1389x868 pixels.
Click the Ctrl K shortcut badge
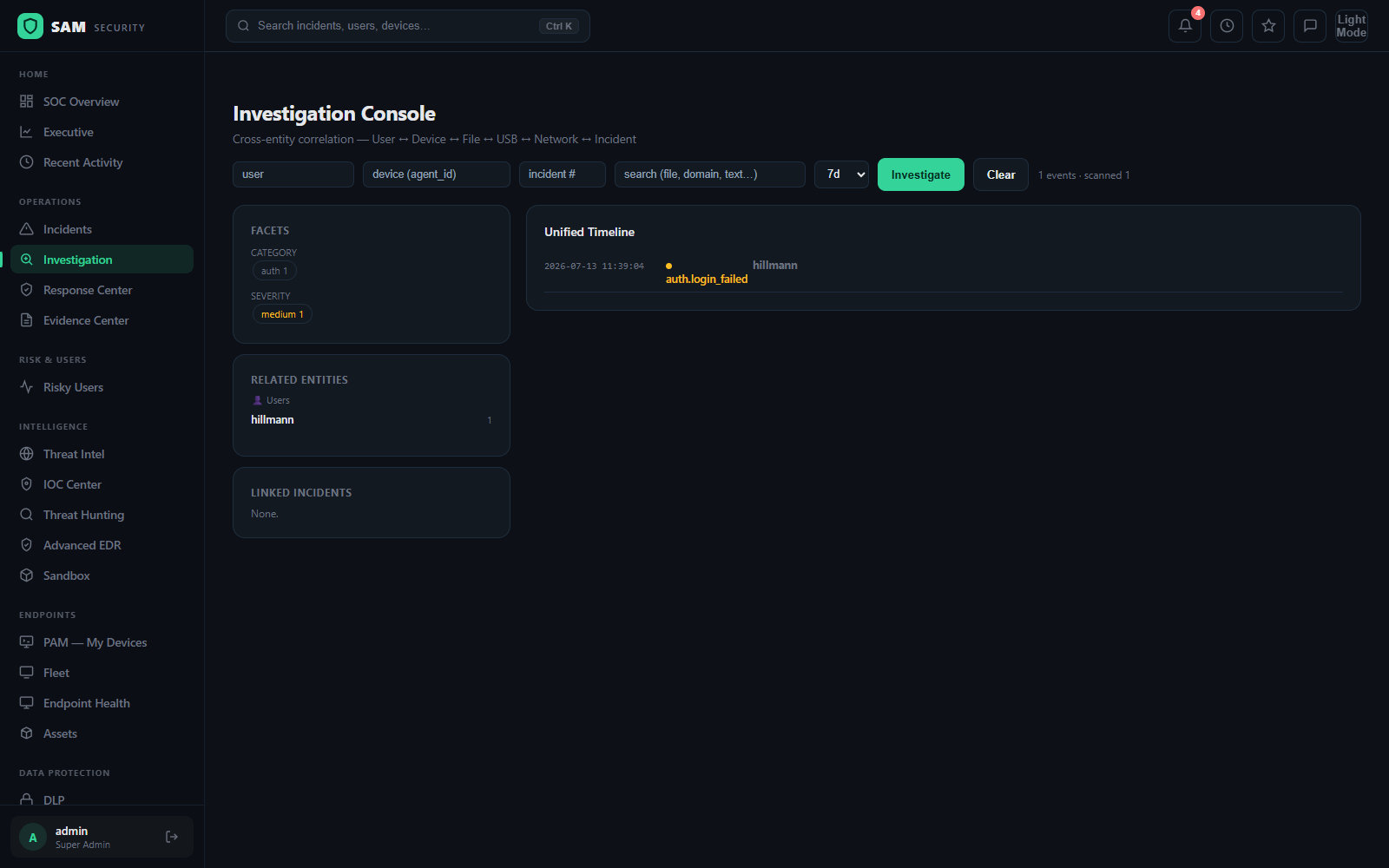pyautogui.click(x=559, y=26)
